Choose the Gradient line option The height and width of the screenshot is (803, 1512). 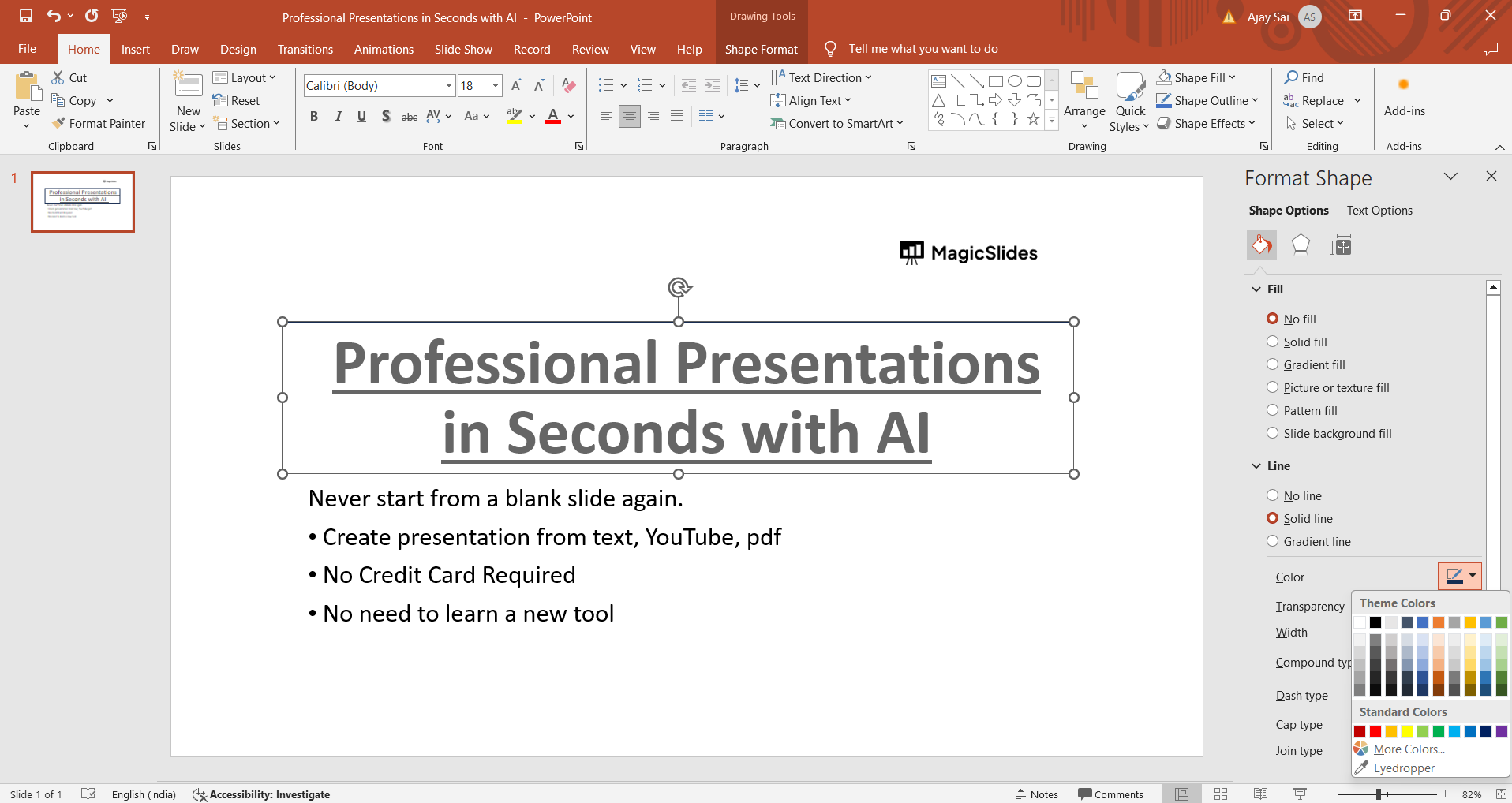point(1272,541)
